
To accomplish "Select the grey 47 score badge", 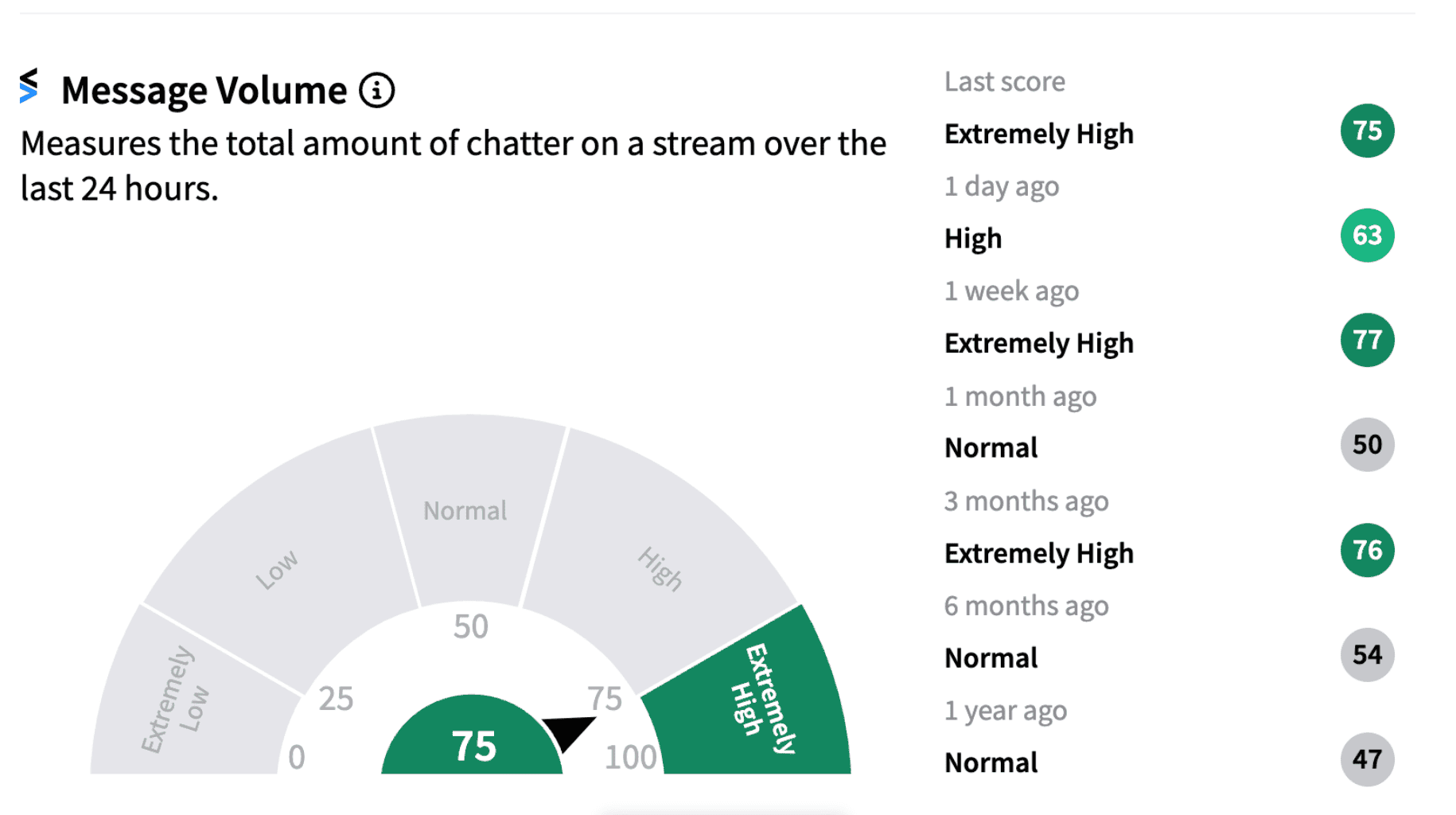I will click(1367, 759).
